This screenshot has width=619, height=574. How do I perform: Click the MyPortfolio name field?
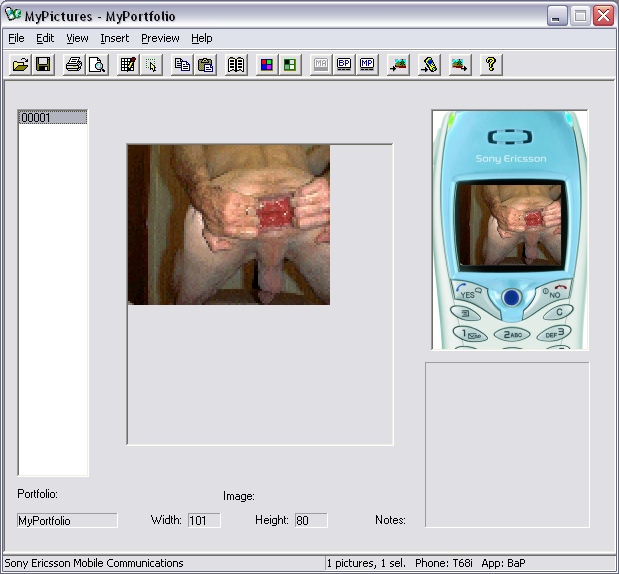coord(67,520)
